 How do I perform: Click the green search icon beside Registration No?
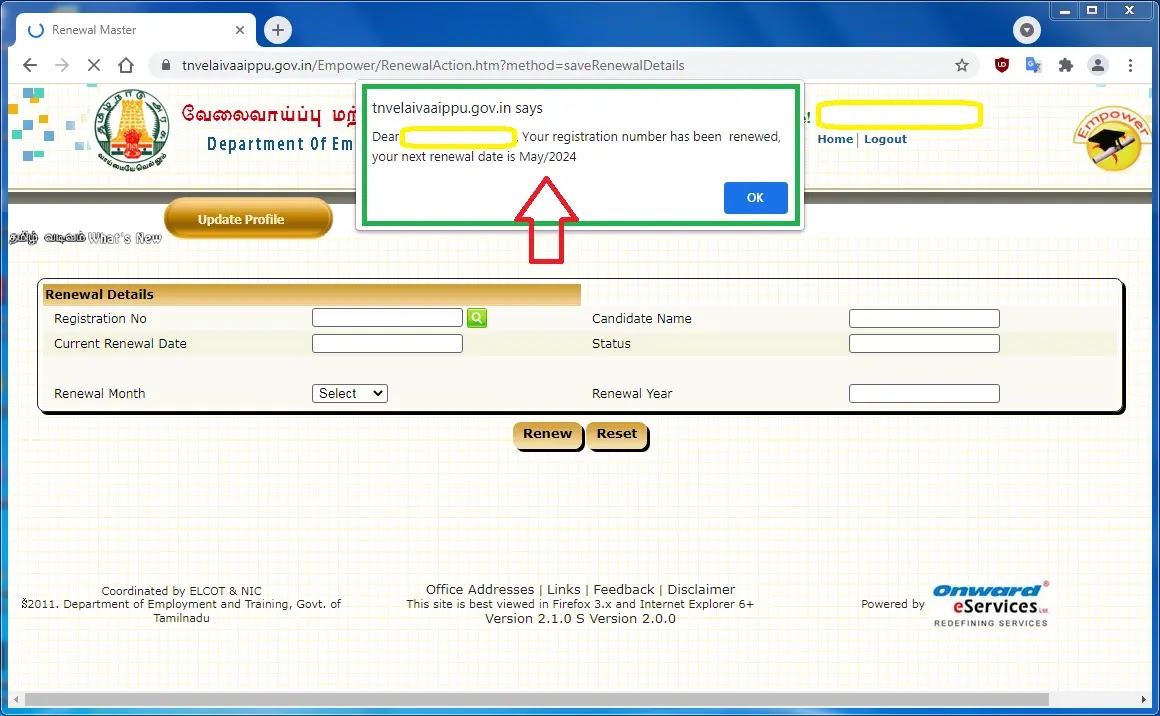pos(477,318)
